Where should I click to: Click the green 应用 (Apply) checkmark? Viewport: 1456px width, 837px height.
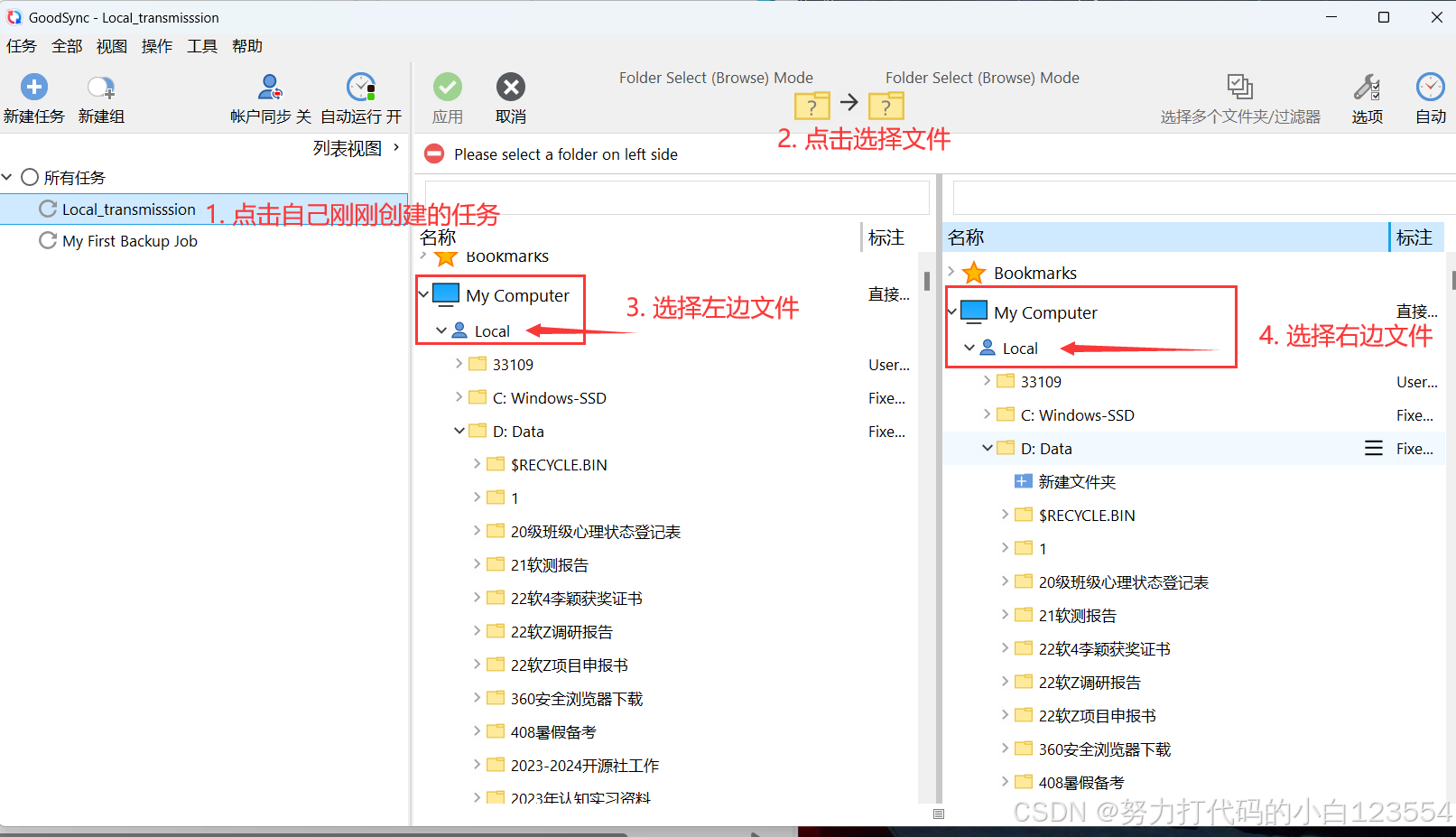[448, 87]
